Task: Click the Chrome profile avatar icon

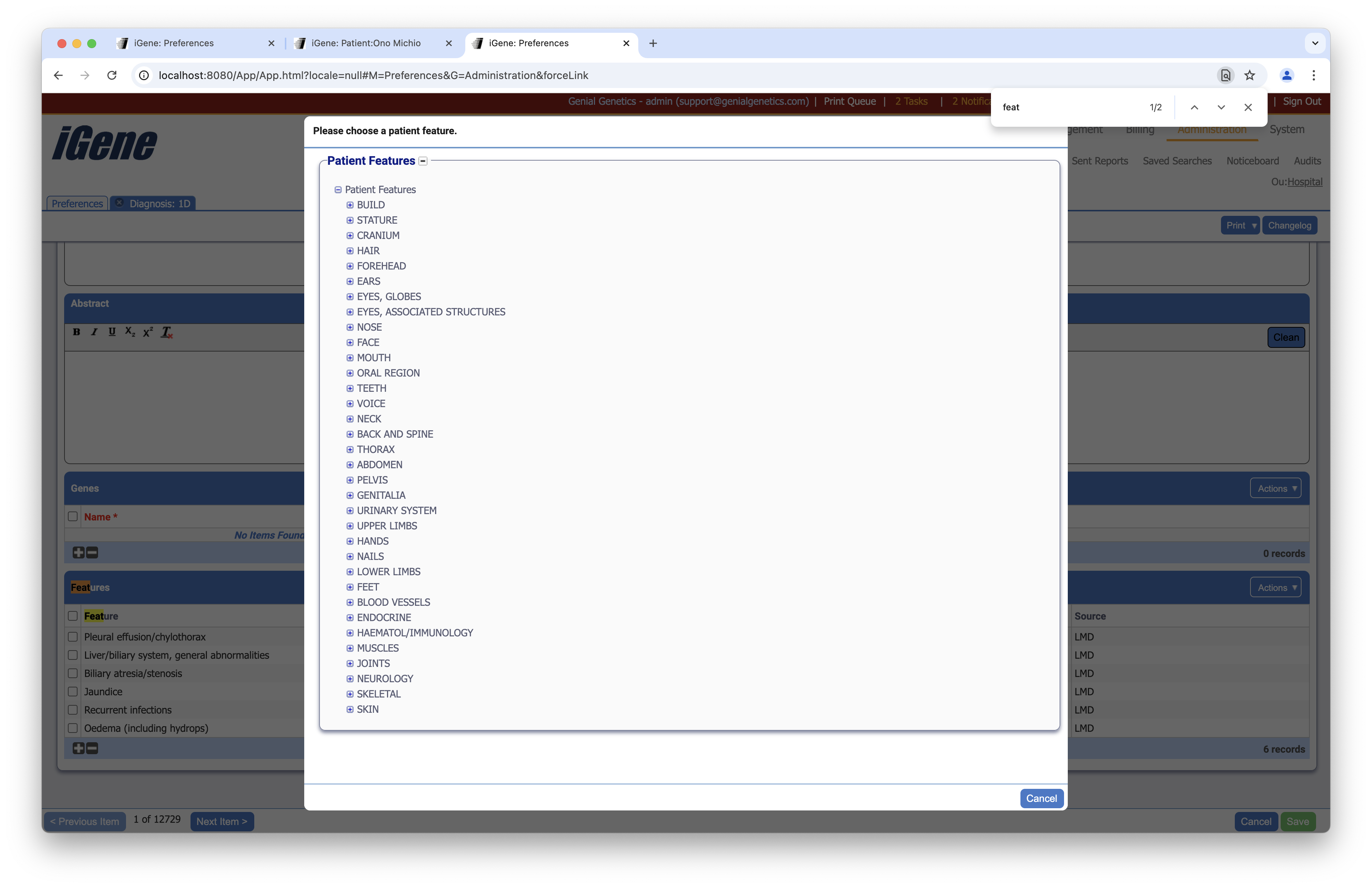Action: (1287, 75)
